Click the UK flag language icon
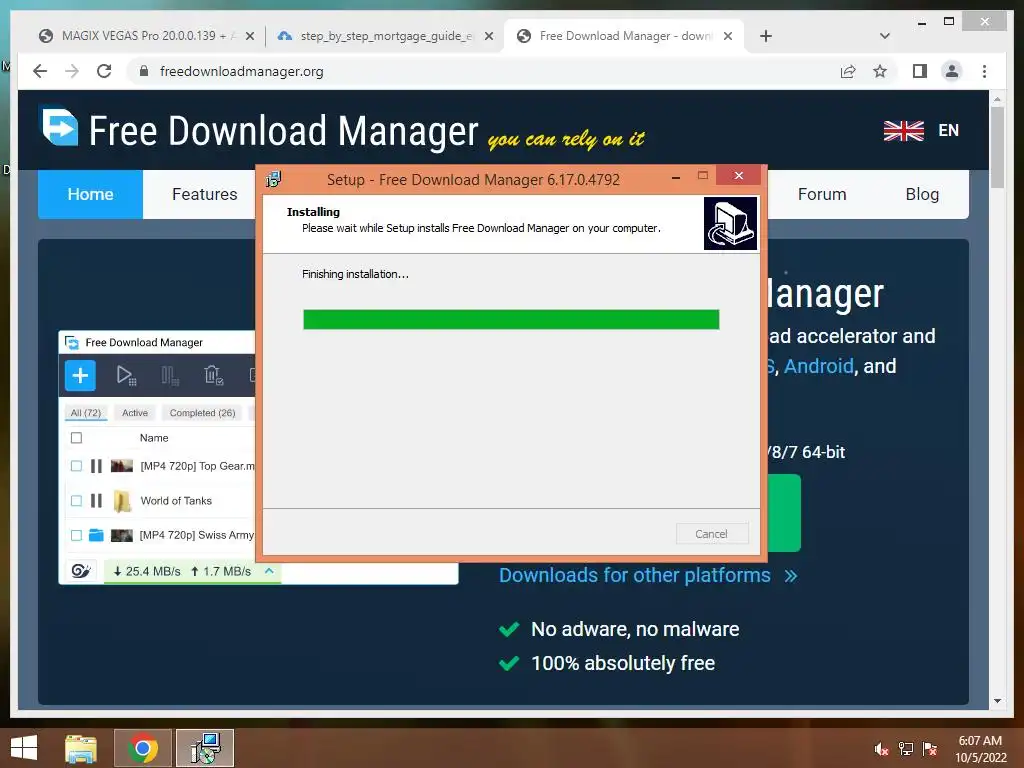This screenshot has height=768, width=1024. tap(903, 131)
